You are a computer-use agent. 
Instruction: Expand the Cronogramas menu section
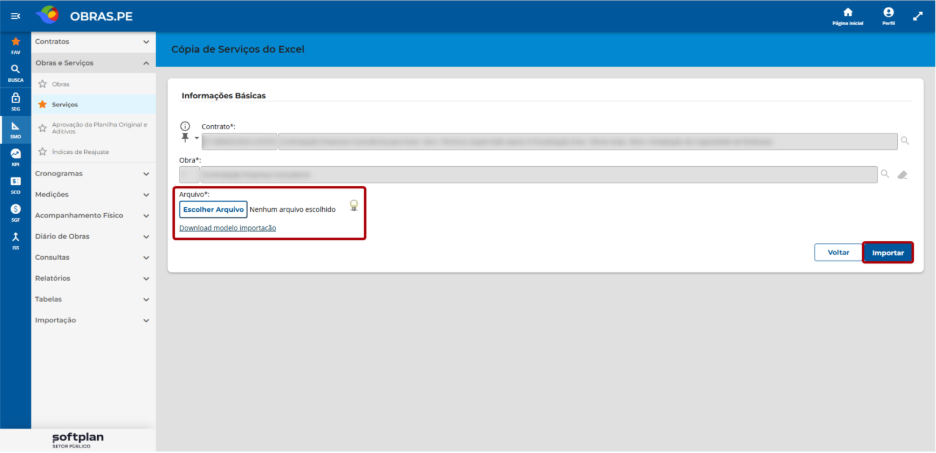93,174
